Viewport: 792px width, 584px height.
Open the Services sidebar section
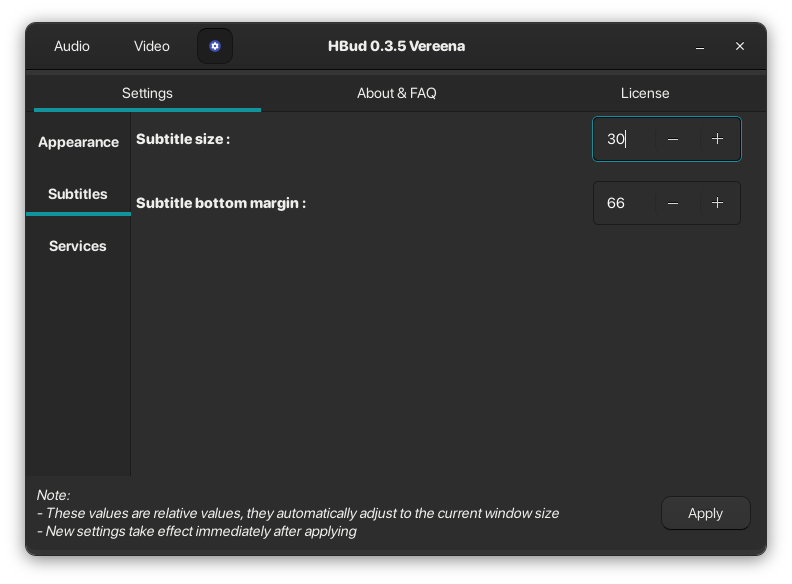click(78, 246)
